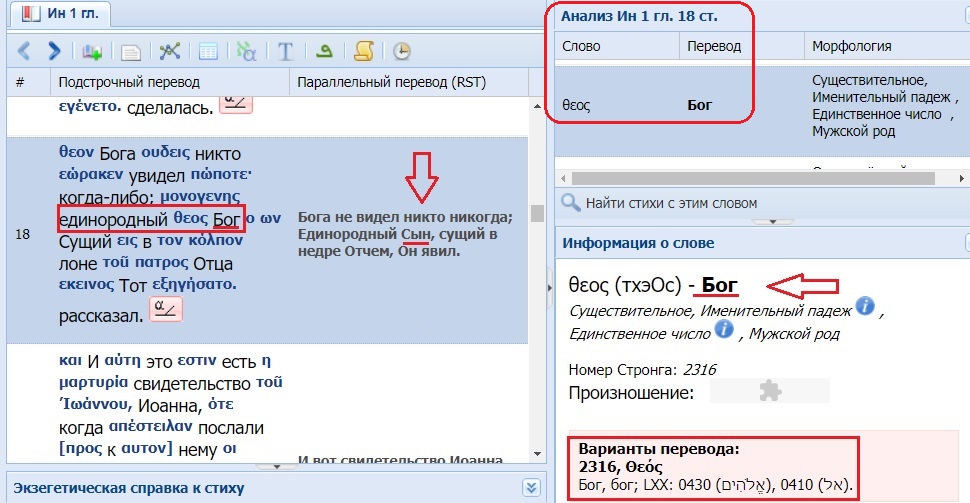Viewport: 970px width, 503px height.
Task: Toggle the cross-links network icon in toolbar
Action: point(169,50)
